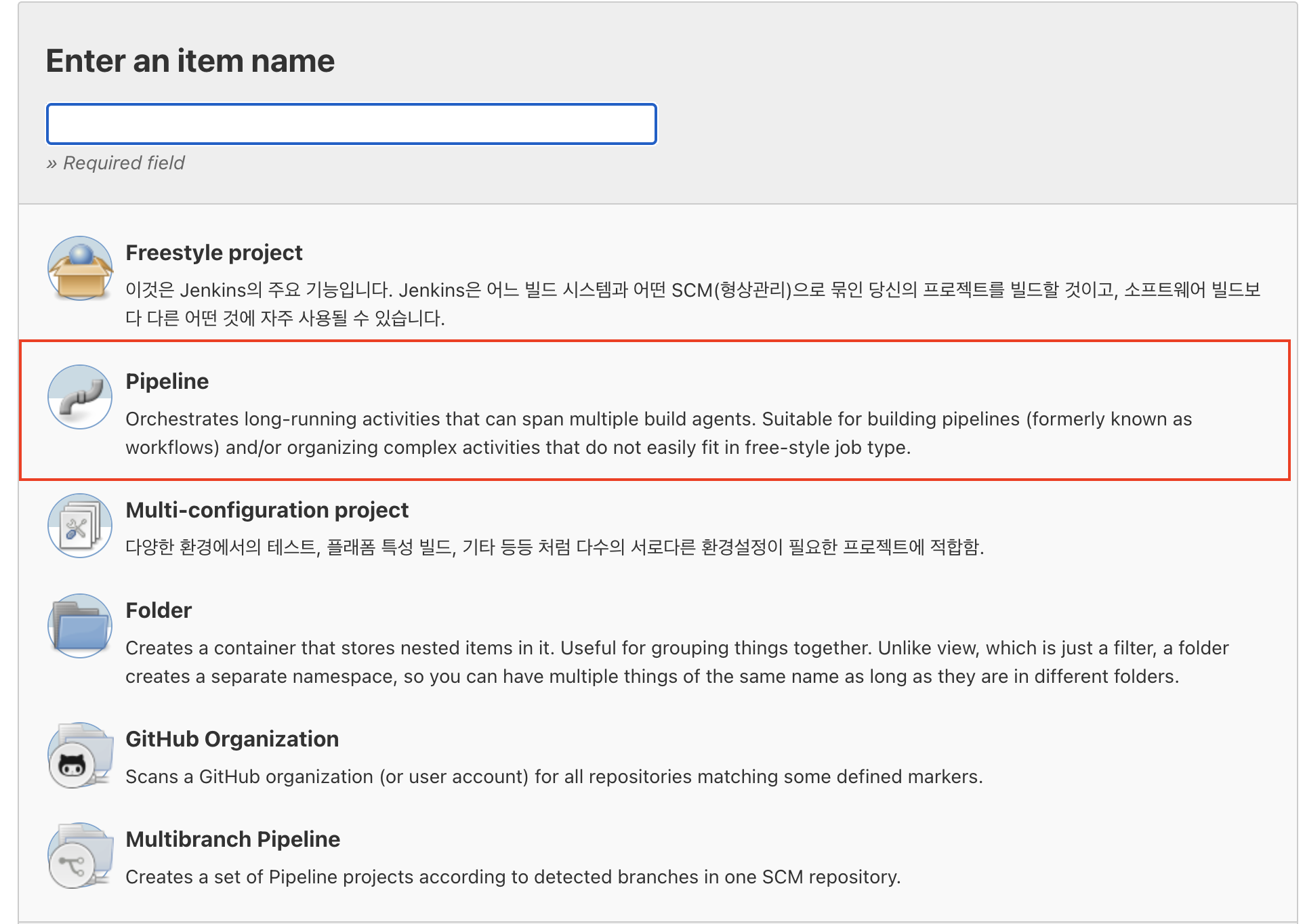Click the Freestyle project box icon
Viewport: 1305px width, 924px height.
(80, 268)
